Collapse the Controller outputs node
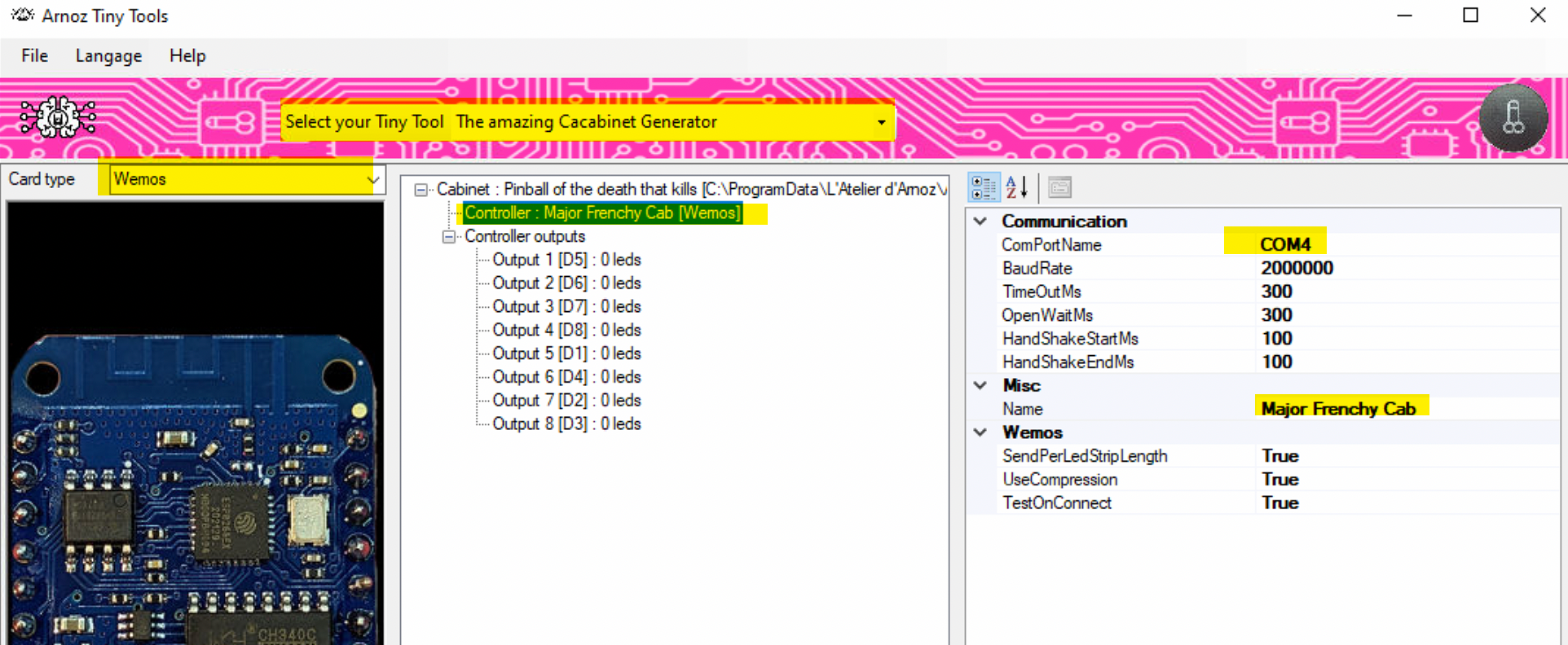The image size is (1568, 645). pyautogui.click(x=448, y=237)
